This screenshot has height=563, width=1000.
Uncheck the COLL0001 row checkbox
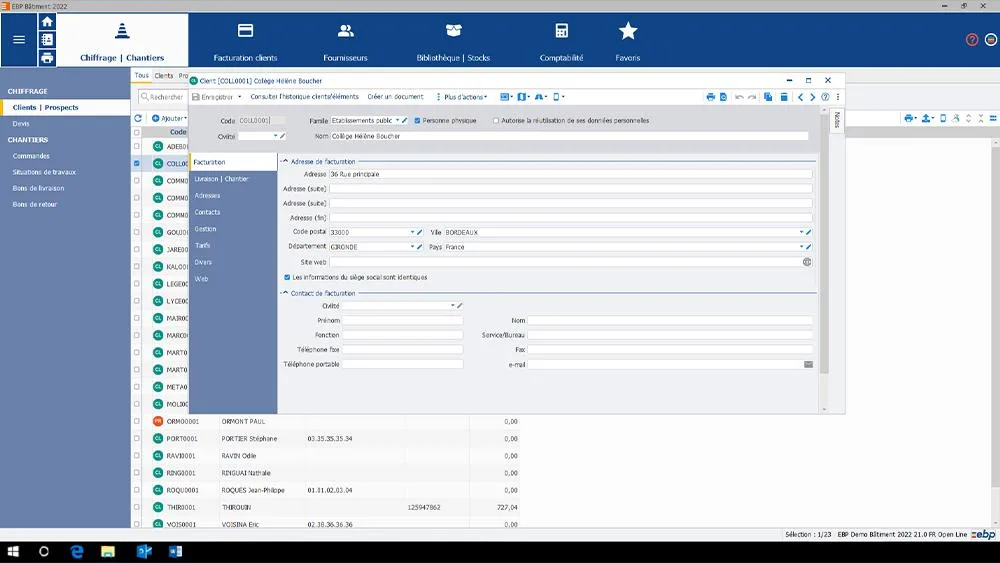136,163
